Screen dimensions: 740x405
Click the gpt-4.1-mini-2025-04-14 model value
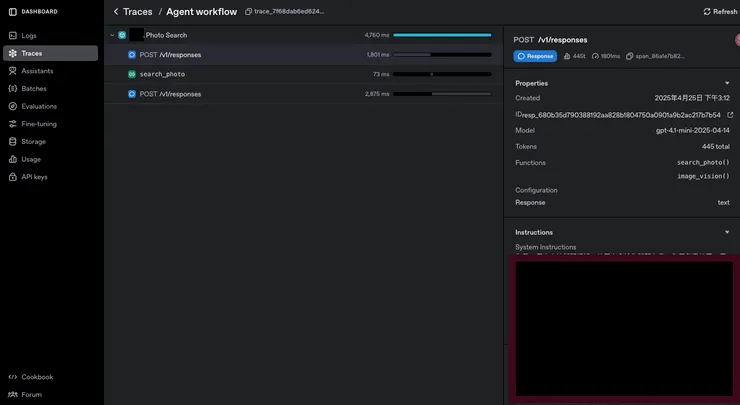[693, 130]
